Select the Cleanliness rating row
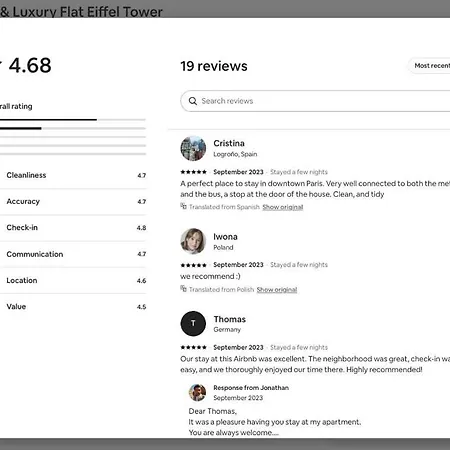The height and width of the screenshot is (450, 450). [73, 175]
